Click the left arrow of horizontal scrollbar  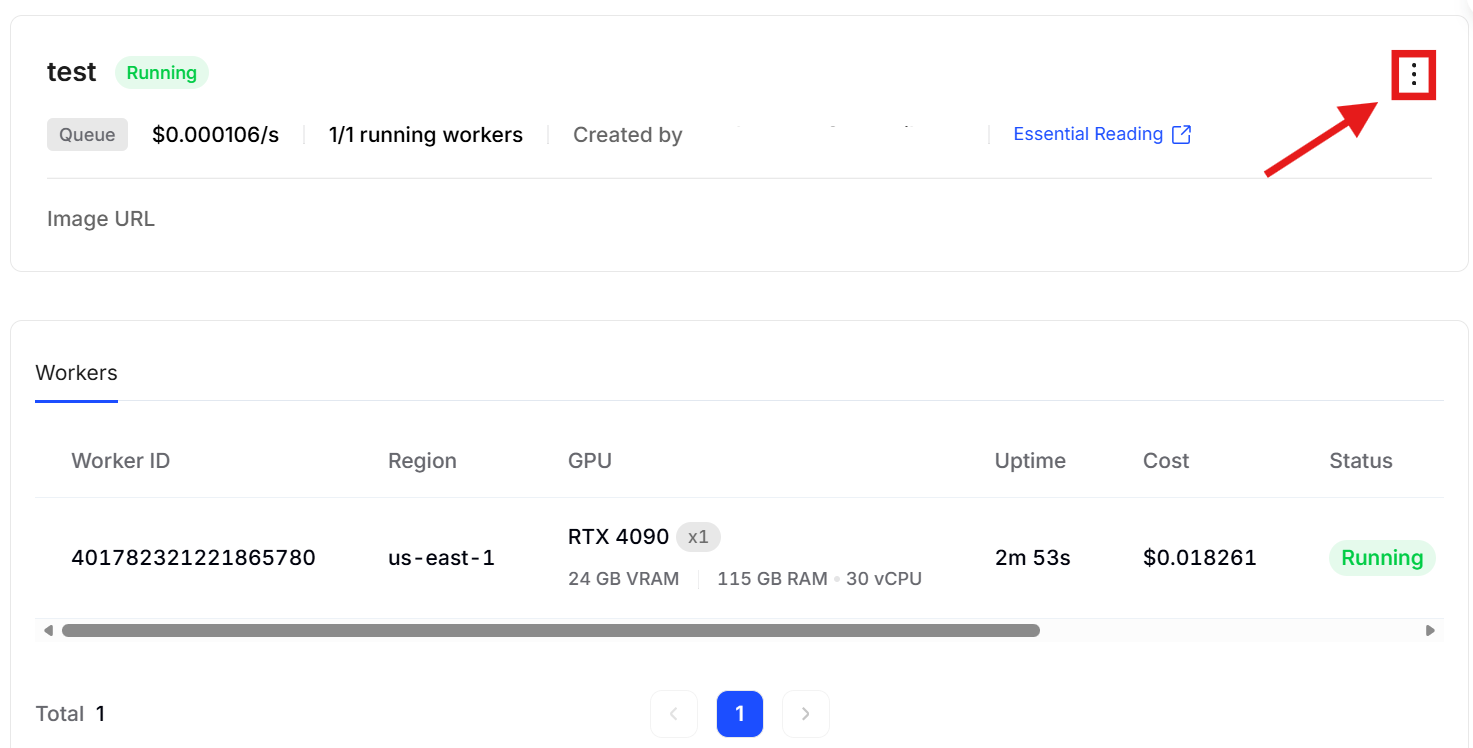pyautogui.click(x=48, y=631)
